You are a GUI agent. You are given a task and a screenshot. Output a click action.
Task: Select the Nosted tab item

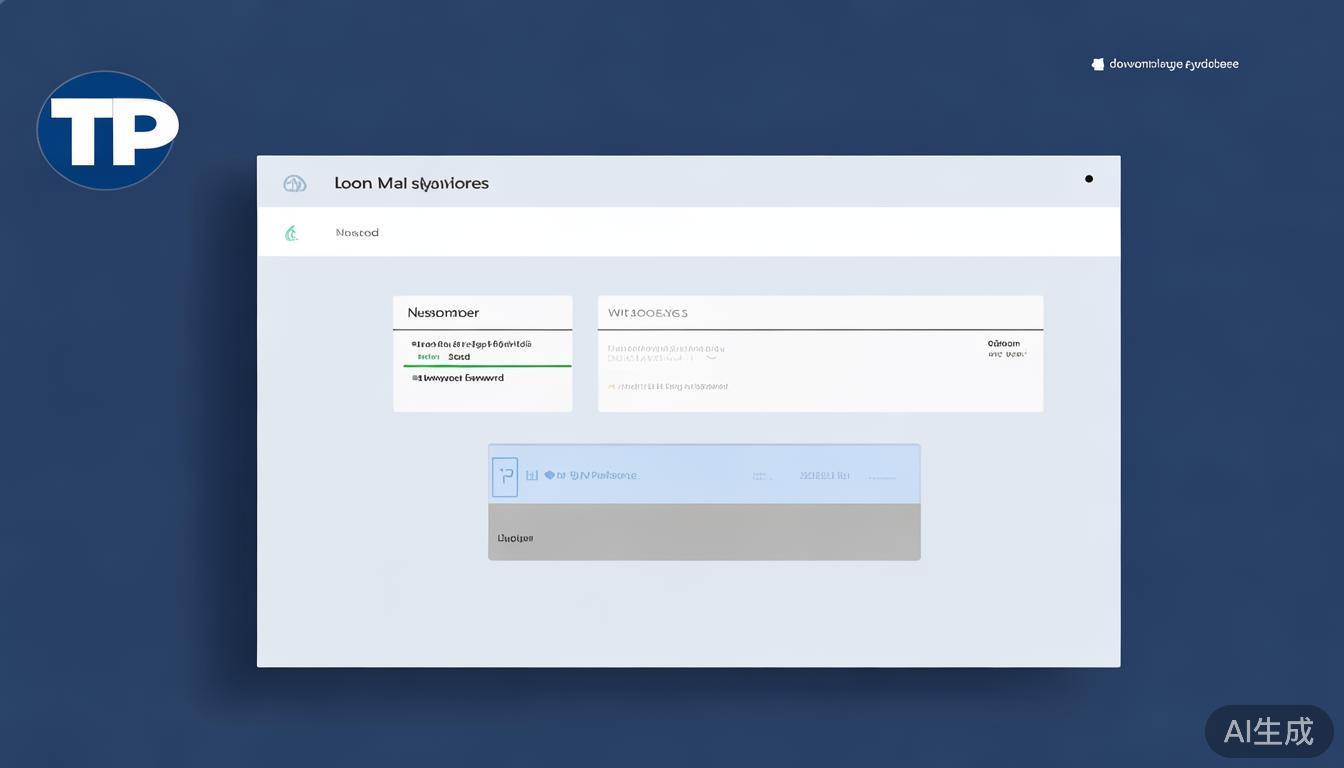[x=357, y=233]
